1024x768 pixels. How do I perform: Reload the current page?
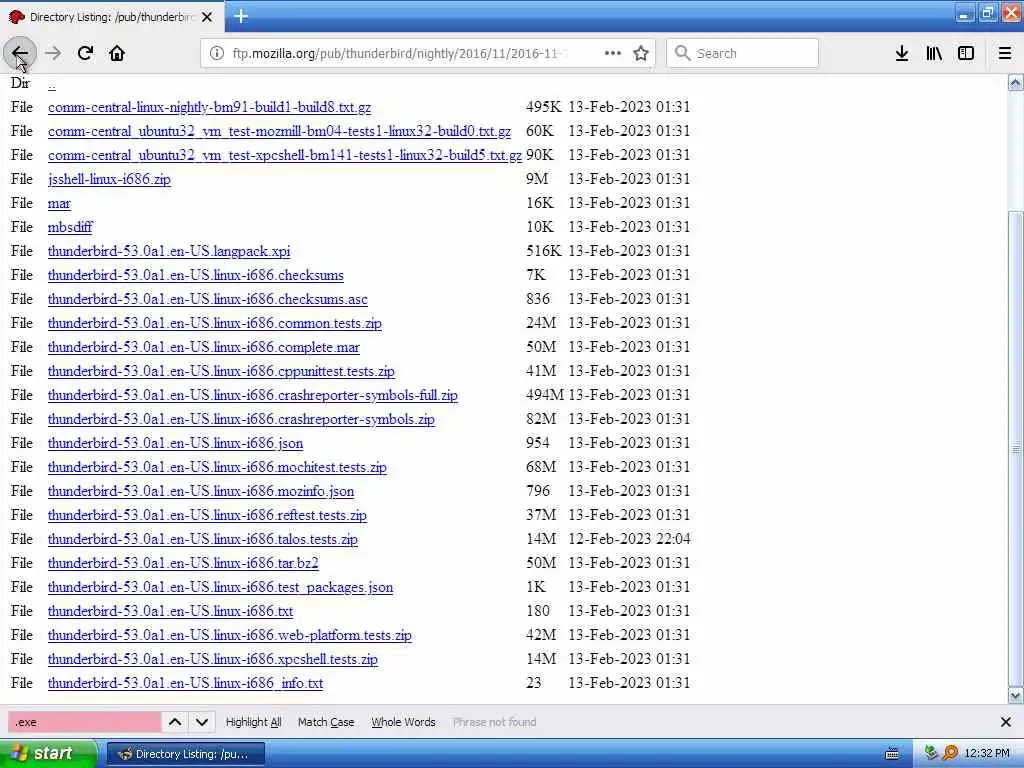(x=85, y=54)
